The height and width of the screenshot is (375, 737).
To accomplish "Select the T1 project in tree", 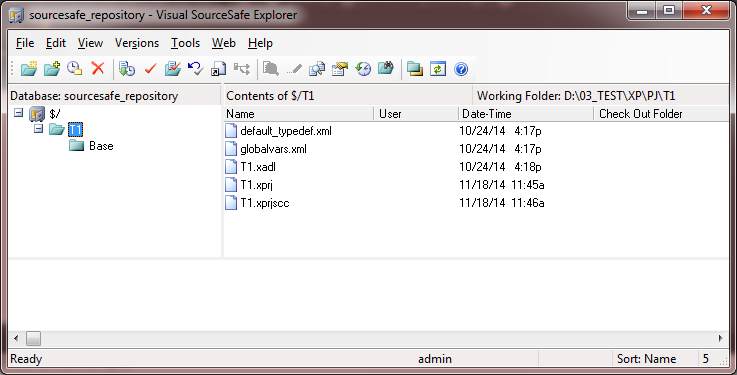I will point(75,129).
